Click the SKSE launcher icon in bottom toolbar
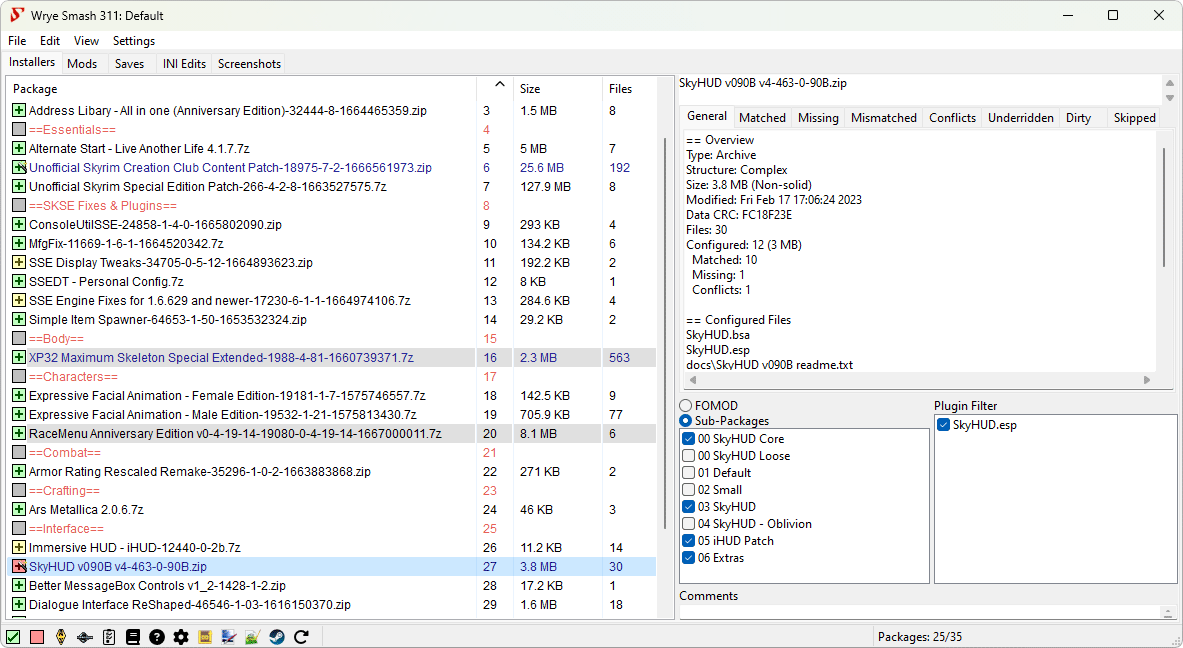 tap(84, 637)
